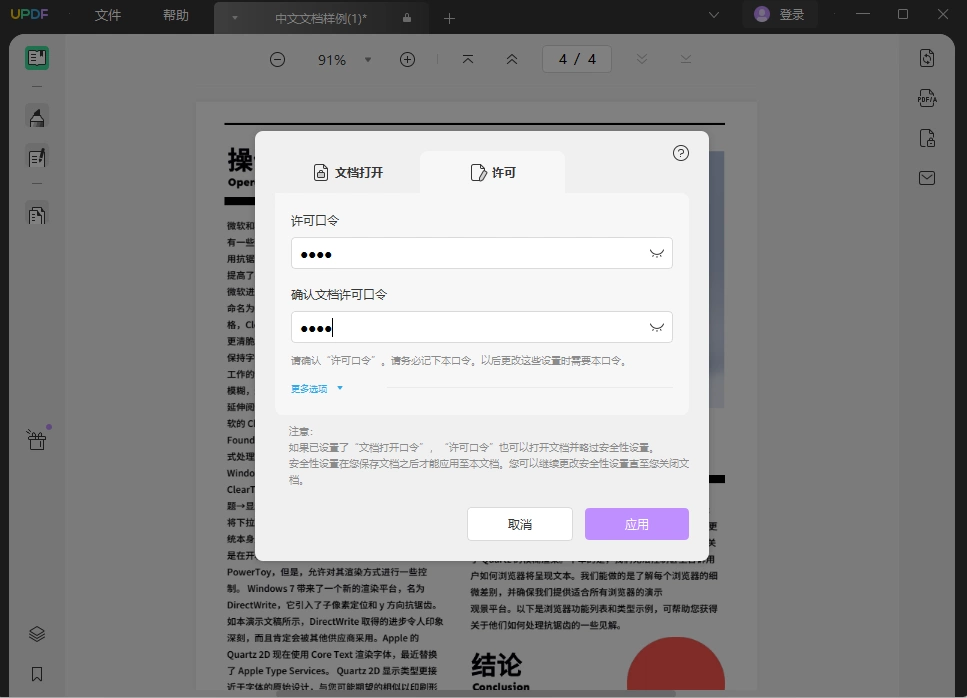
Task: Show the 许可口令 password with eye icon
Action: 657,253
